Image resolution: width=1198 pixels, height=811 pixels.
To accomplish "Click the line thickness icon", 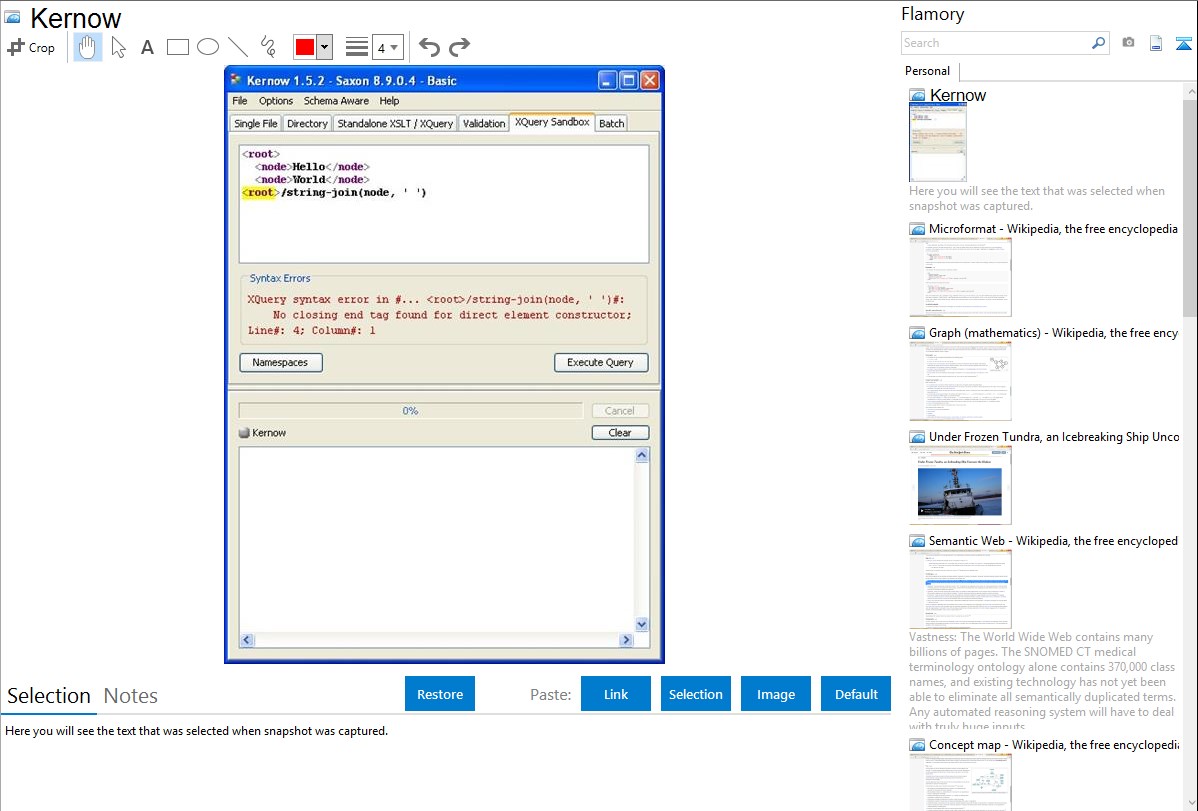I will tap(357, 47).
